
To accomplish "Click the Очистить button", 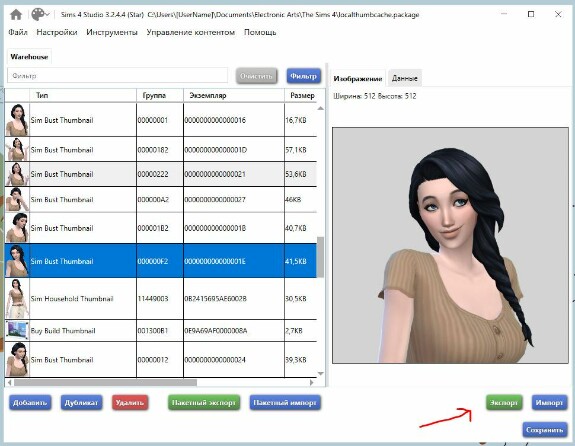I will point(256,76).
